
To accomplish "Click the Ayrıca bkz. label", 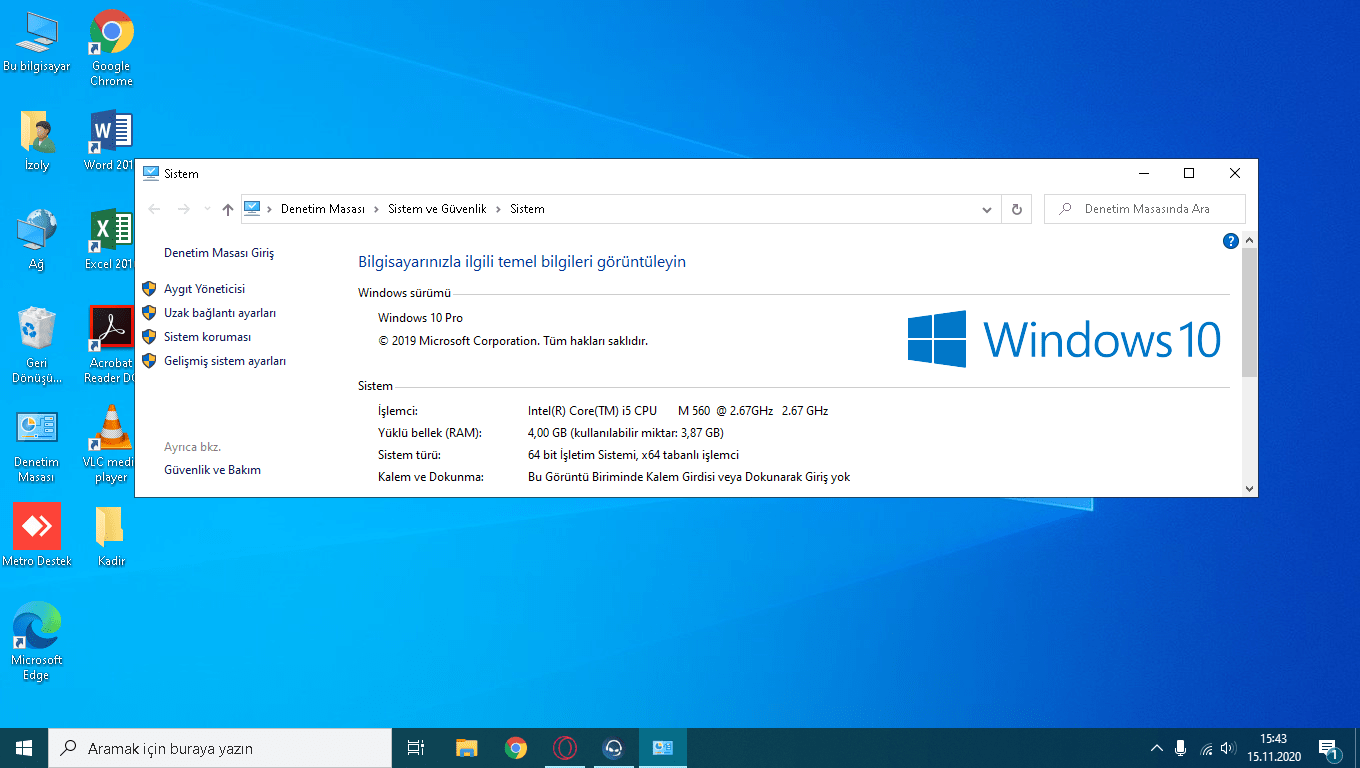I will [192, 447].
